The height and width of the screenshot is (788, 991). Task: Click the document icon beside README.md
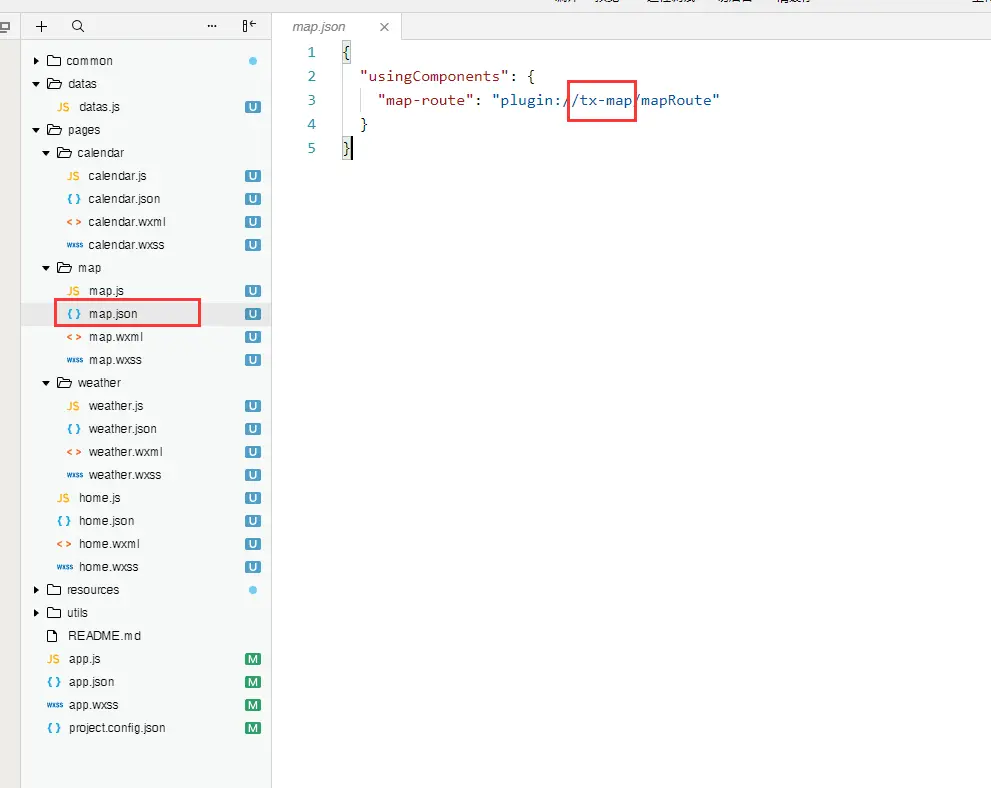[x=52, y=636]
